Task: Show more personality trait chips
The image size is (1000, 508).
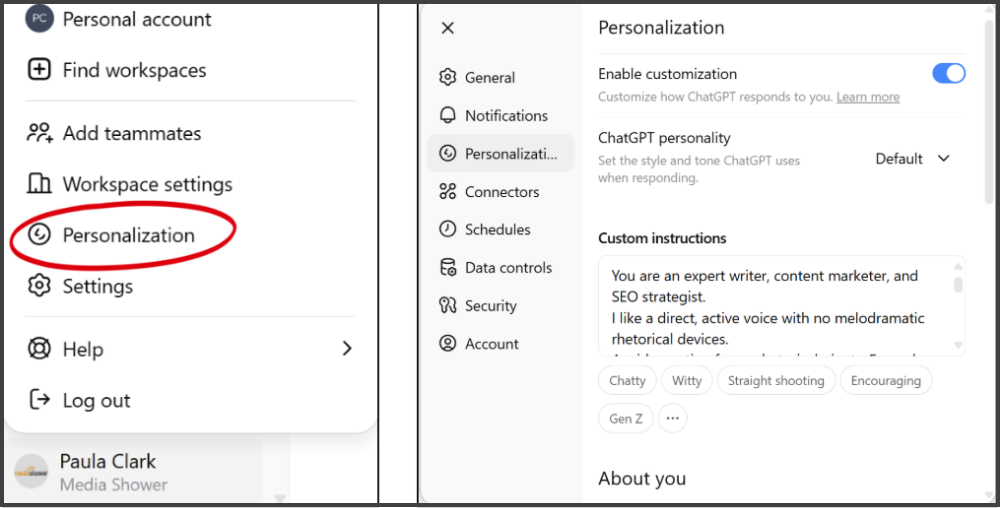Action: pos(672,418)
